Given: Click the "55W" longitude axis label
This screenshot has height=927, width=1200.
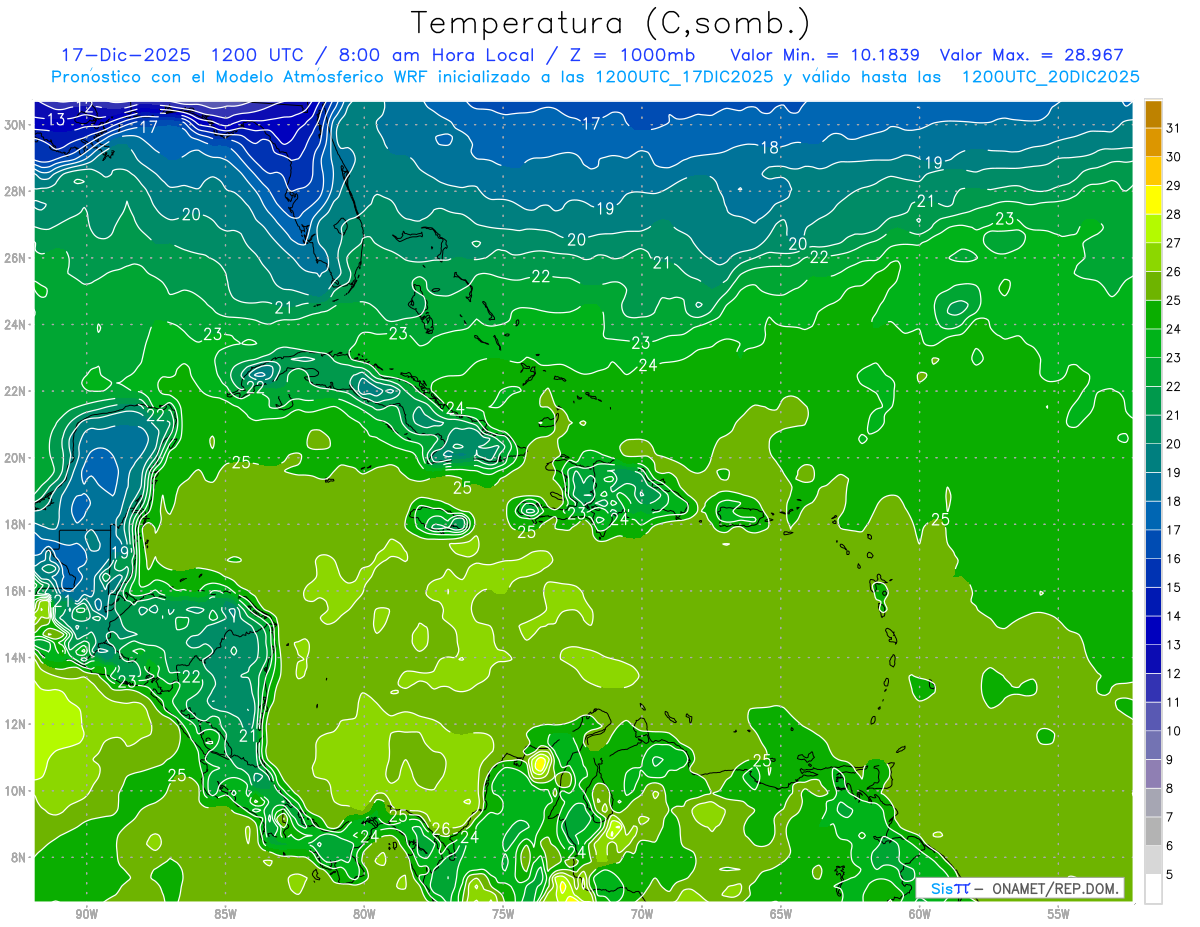Looking at the screenshot, I should [1059, 914].
